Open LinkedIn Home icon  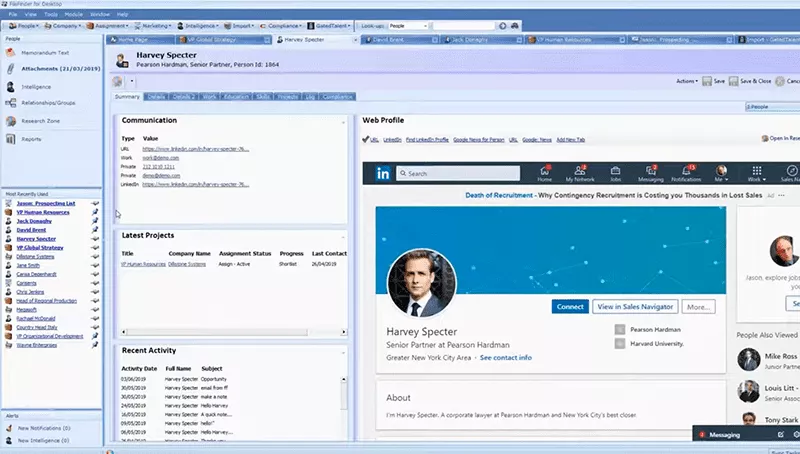[x=544, y=173]
